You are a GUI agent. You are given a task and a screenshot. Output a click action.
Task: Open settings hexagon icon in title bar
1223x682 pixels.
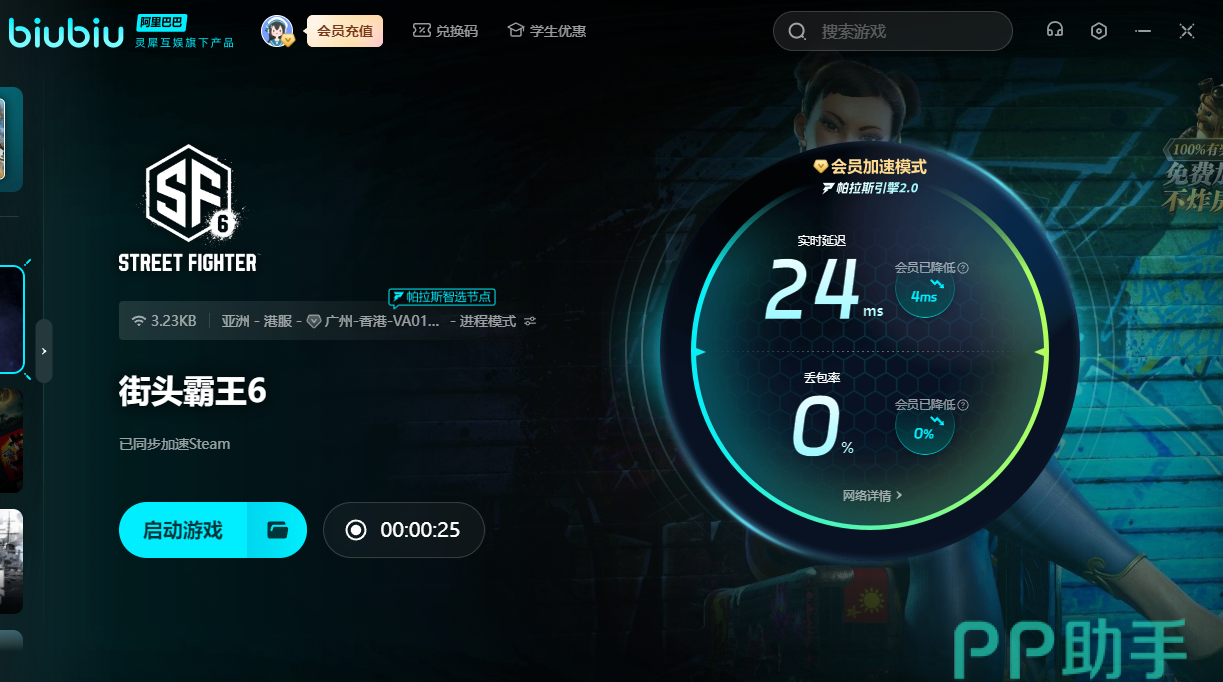coord(1099,31)
